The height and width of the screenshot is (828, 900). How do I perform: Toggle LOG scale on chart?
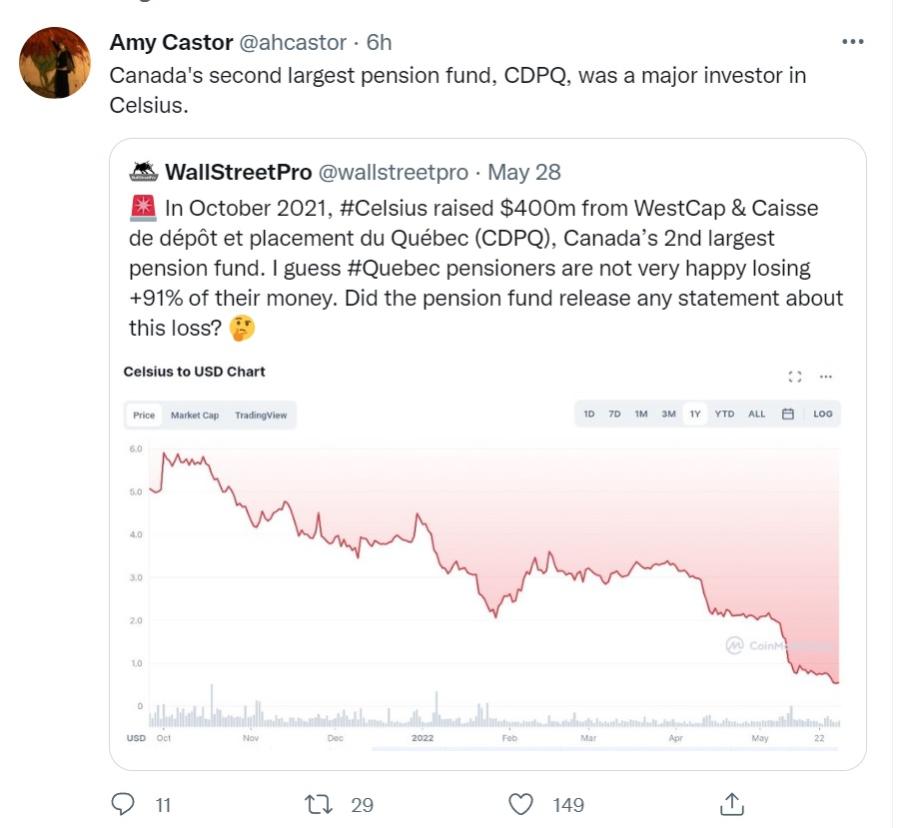click(823, 414)
